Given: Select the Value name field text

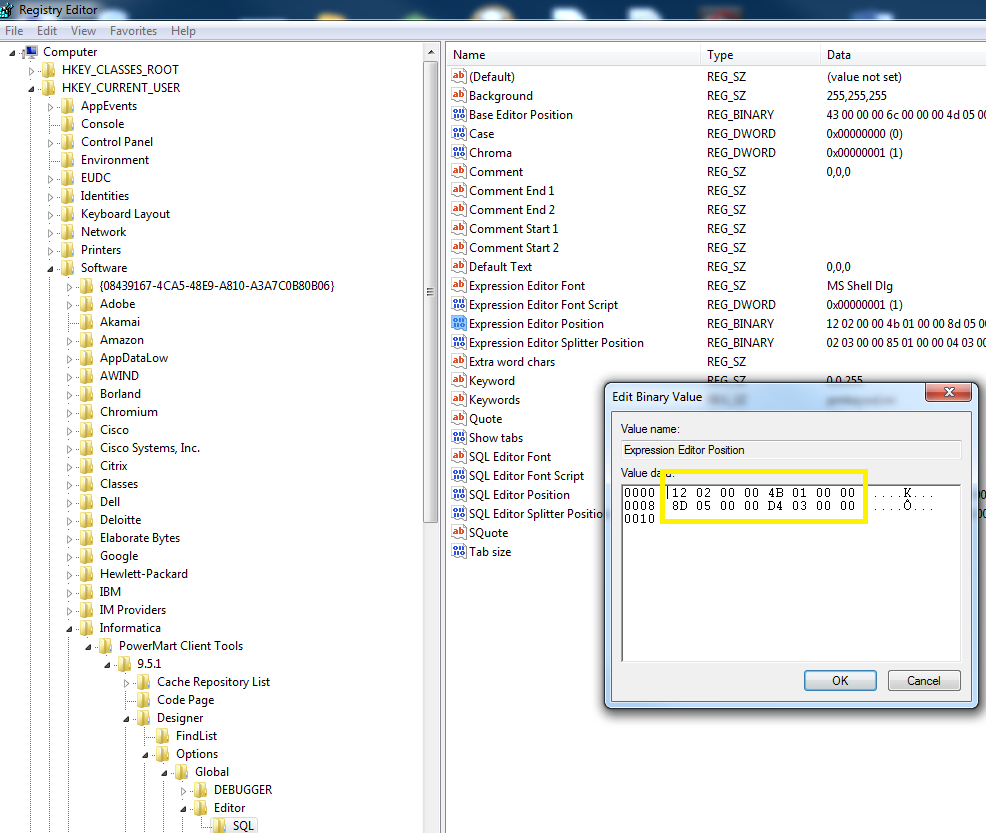Looking at the screenshot, I should [790, 448].
